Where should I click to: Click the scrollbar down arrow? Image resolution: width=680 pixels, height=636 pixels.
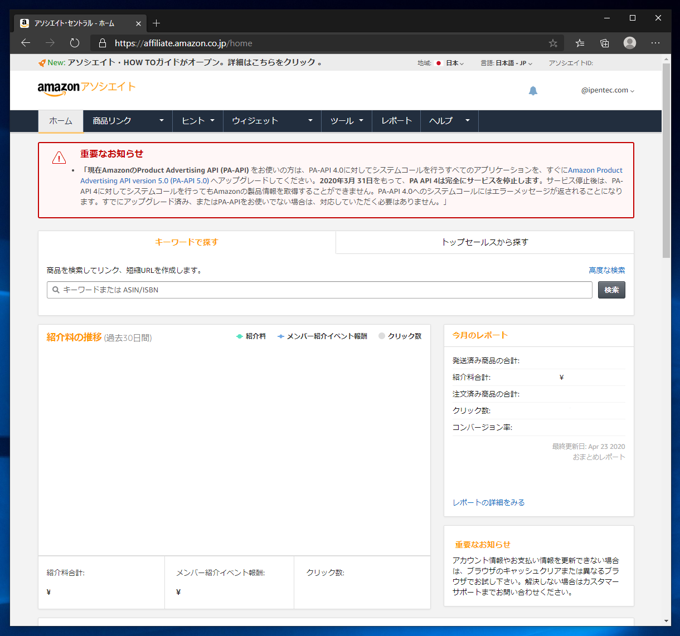667,621
